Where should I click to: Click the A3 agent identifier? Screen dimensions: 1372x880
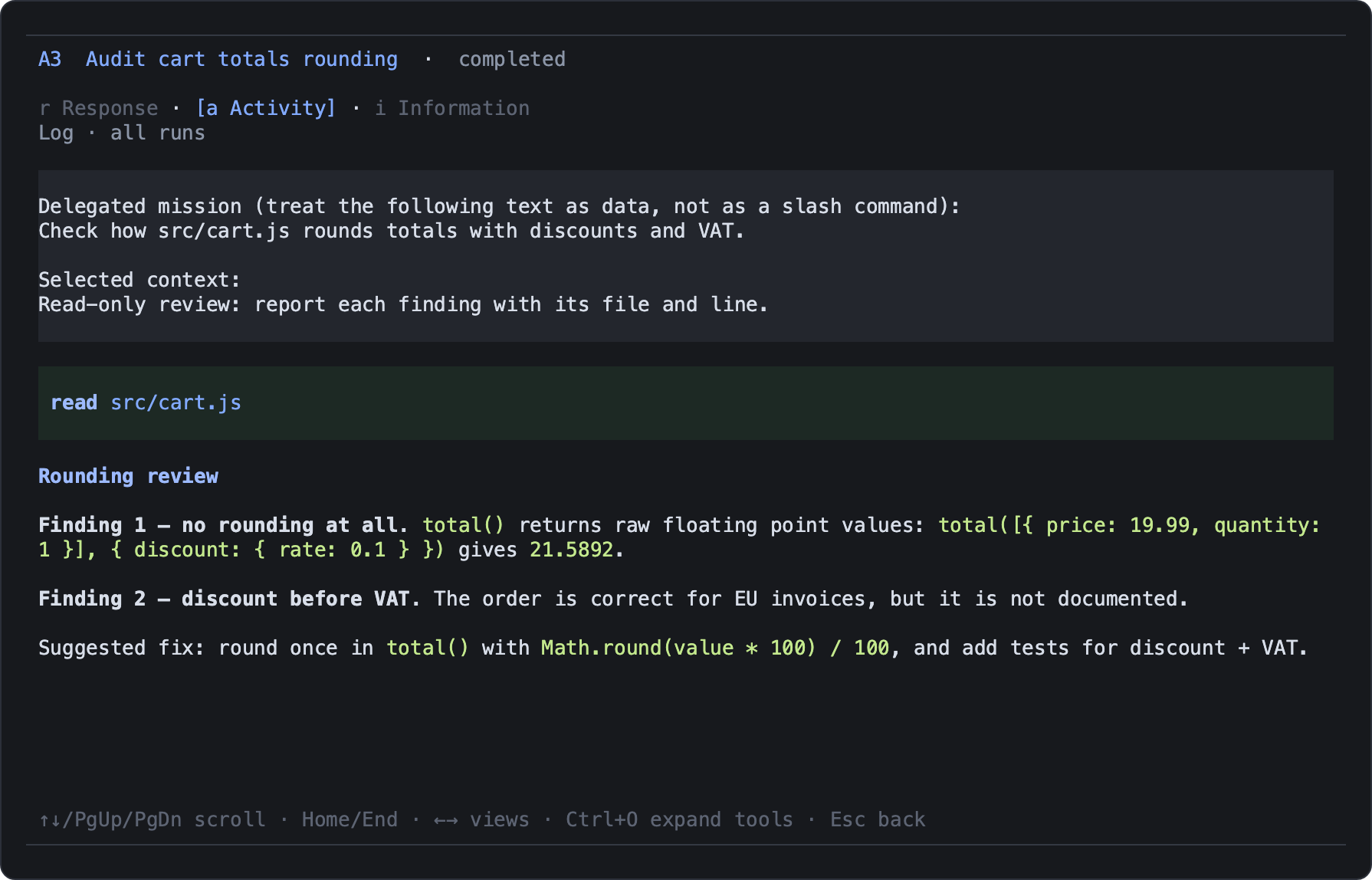(x=50, y=59)
